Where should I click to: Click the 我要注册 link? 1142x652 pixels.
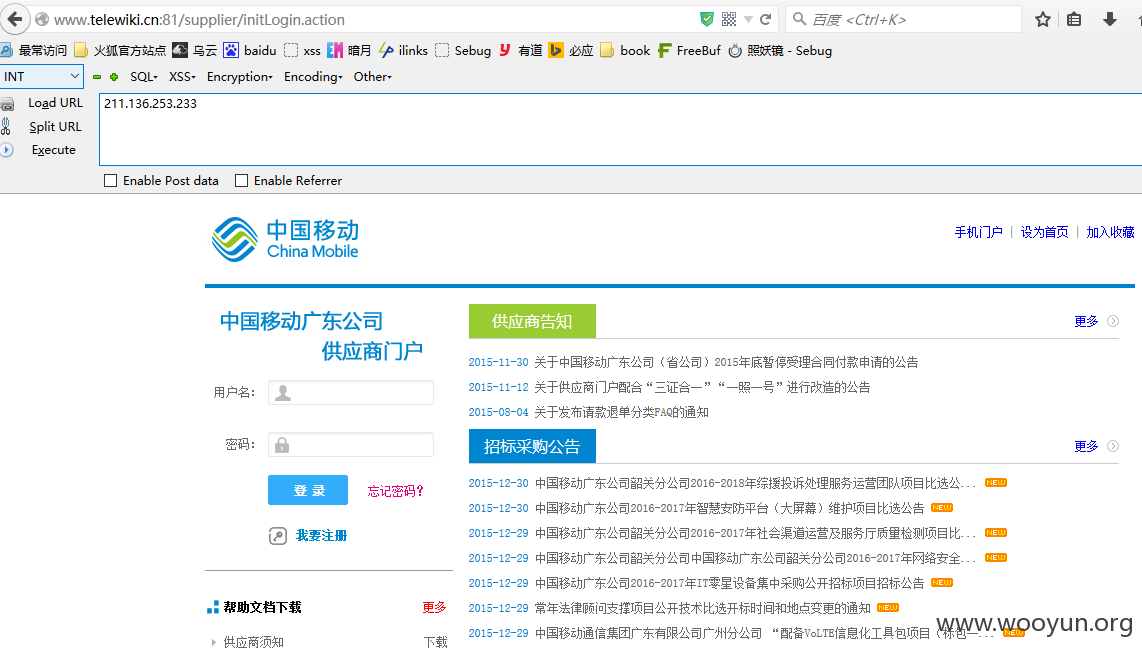click(x=321, y=536)
